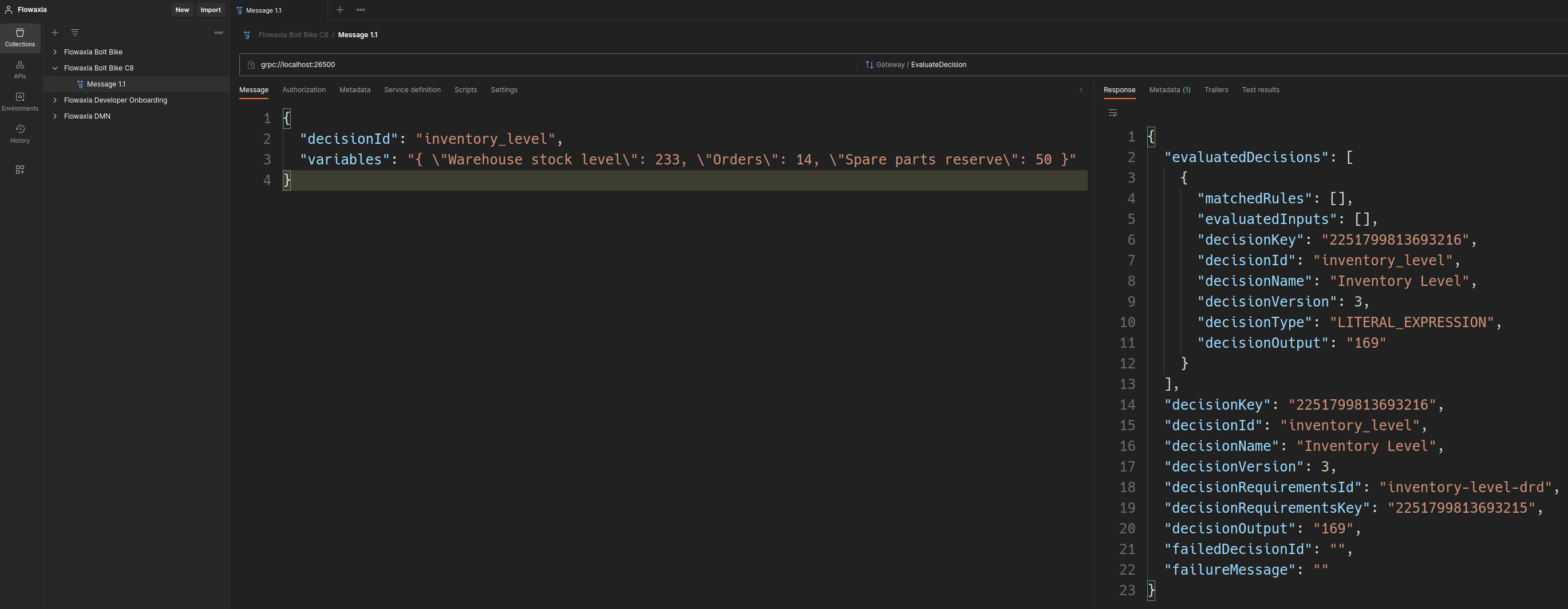
Task: Switch to the Authorization tab
Action: point(304,90)
